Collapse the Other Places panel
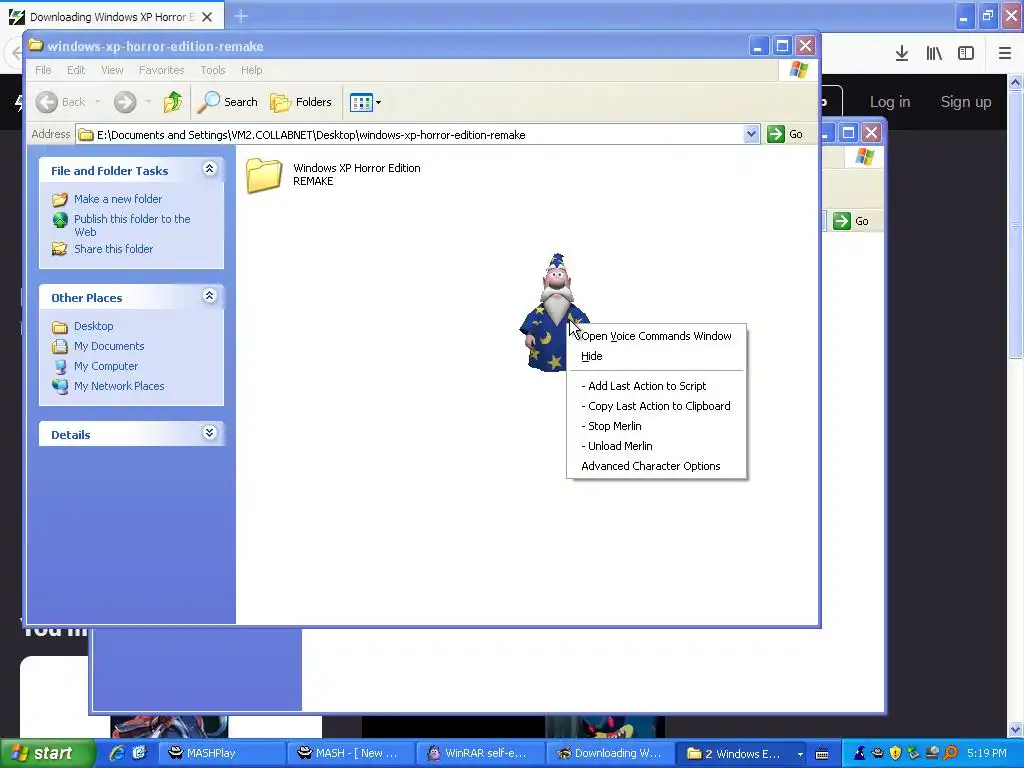1024x768 pixels. (209, 296)
